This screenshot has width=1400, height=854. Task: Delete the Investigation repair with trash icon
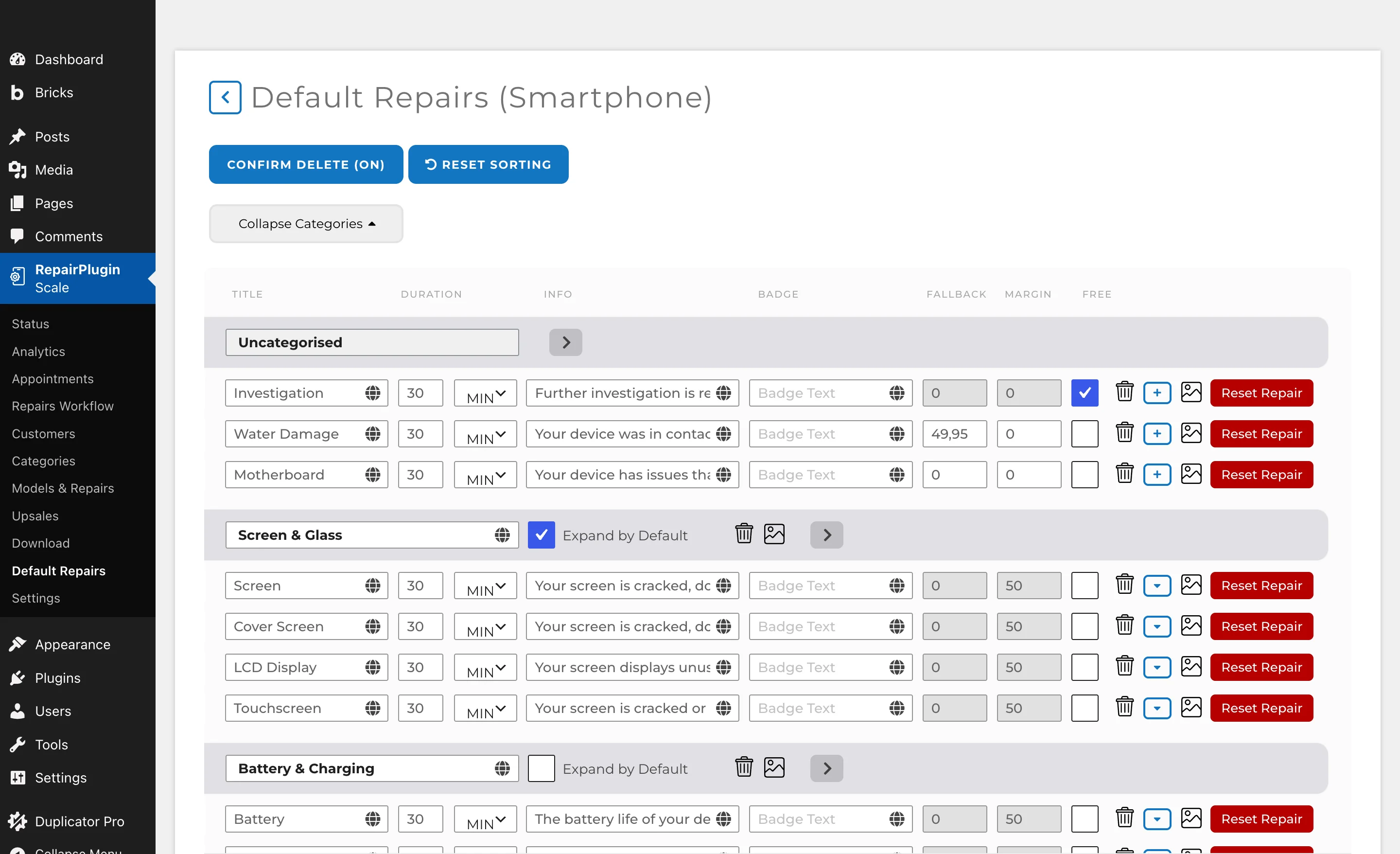click(1124, 392)
